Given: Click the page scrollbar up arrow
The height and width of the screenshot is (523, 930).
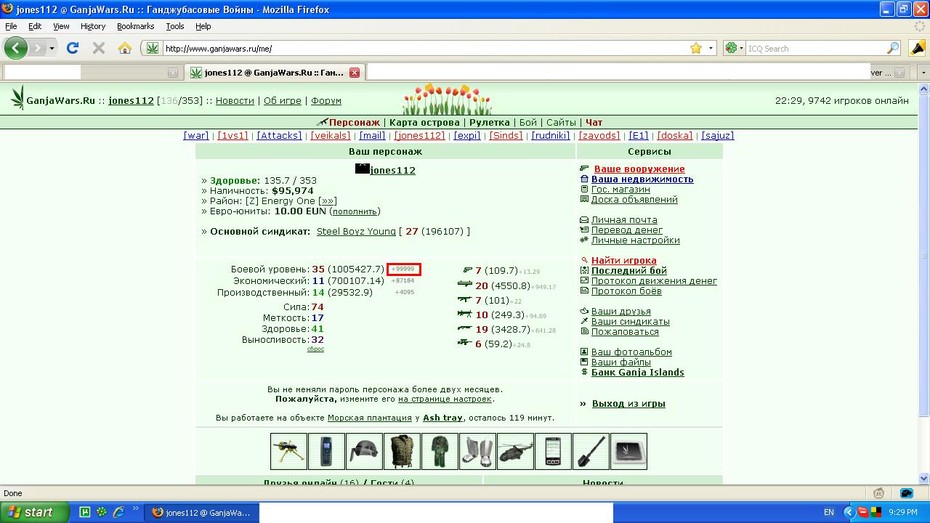Looking at the screenshot, I should click(x=923, y=89).
